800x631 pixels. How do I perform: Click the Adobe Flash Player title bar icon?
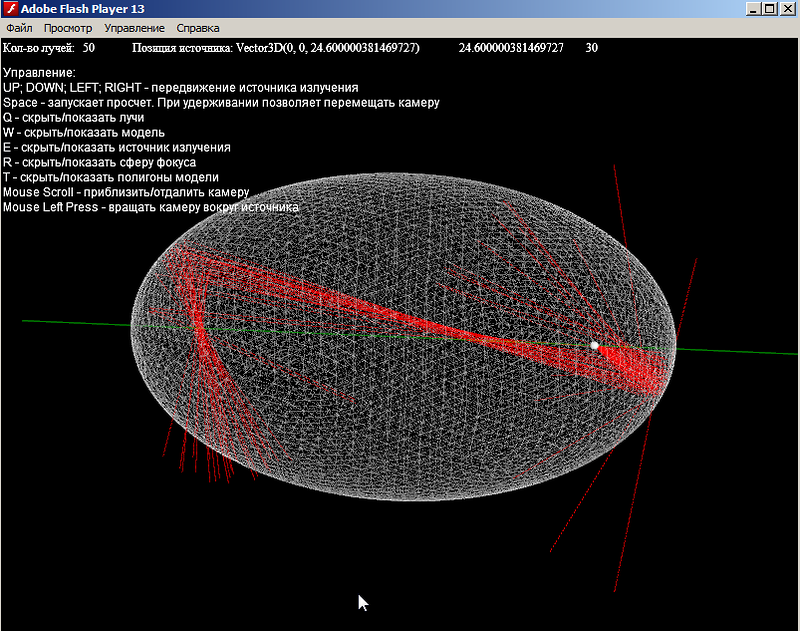point(11,9)
